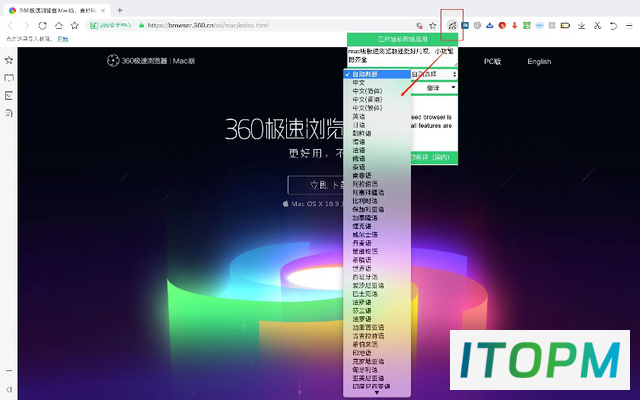640x400 pixels.
Task: Select 保加利亚语 in the language list
Action: click(377, 209)
